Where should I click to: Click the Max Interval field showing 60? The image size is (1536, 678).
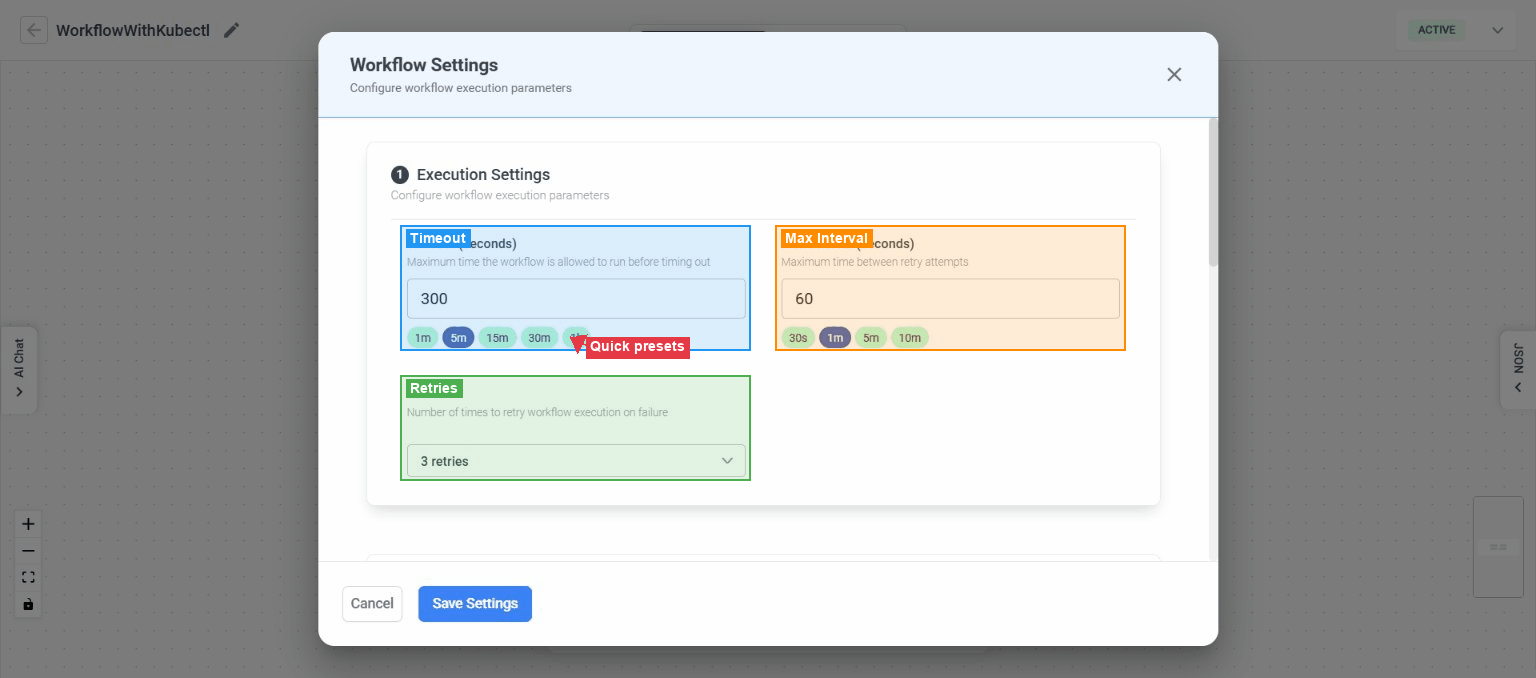click(949, 298)
